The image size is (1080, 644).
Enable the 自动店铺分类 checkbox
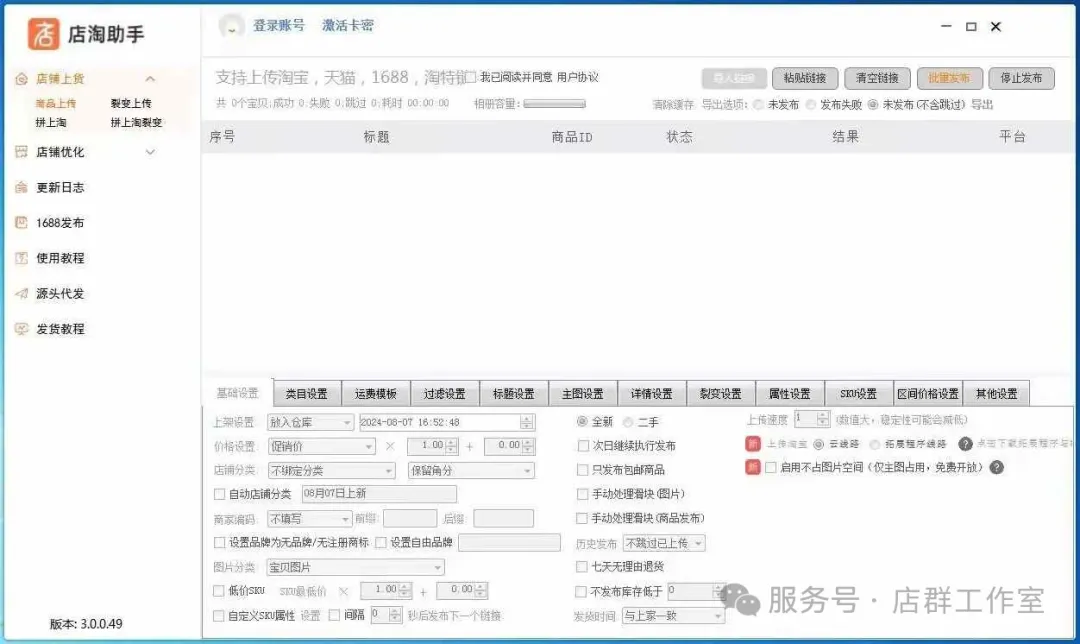220,494
